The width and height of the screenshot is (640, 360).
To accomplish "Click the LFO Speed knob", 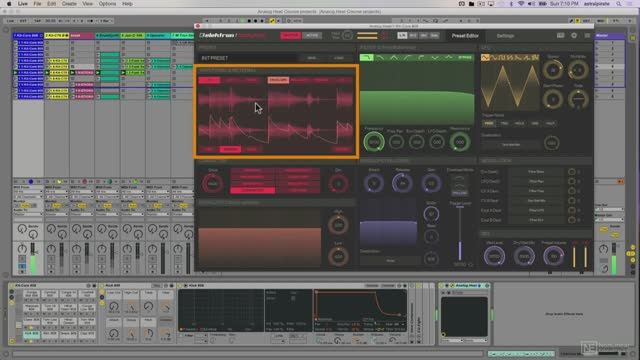I will click(x=553, y=70).
